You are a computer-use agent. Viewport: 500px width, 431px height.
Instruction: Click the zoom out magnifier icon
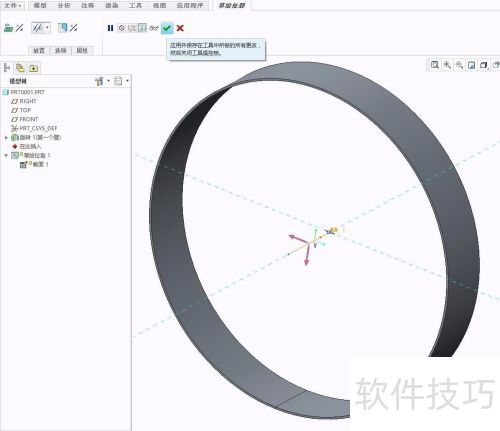[459, 65]
